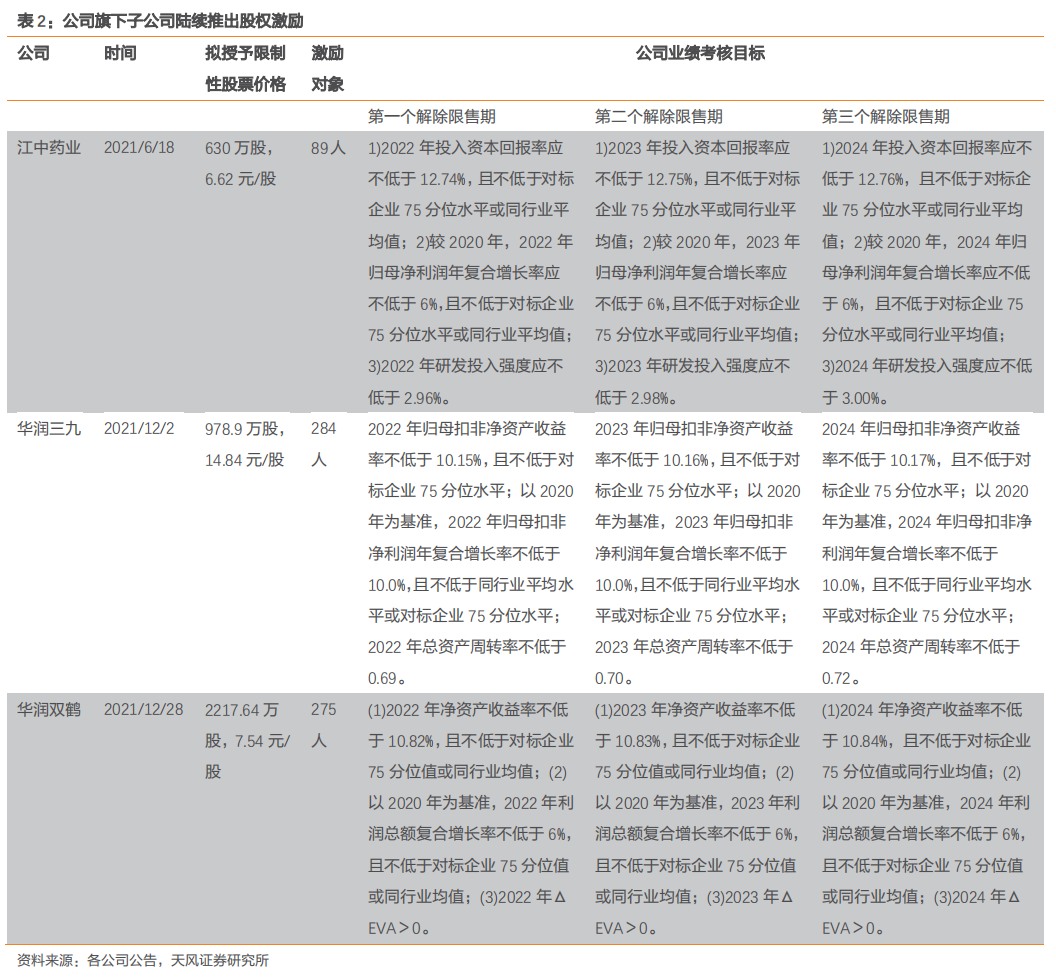Screen dimensions: 1056x980
Task: Click the company name 江中药业
Action: tap(49, 148)
